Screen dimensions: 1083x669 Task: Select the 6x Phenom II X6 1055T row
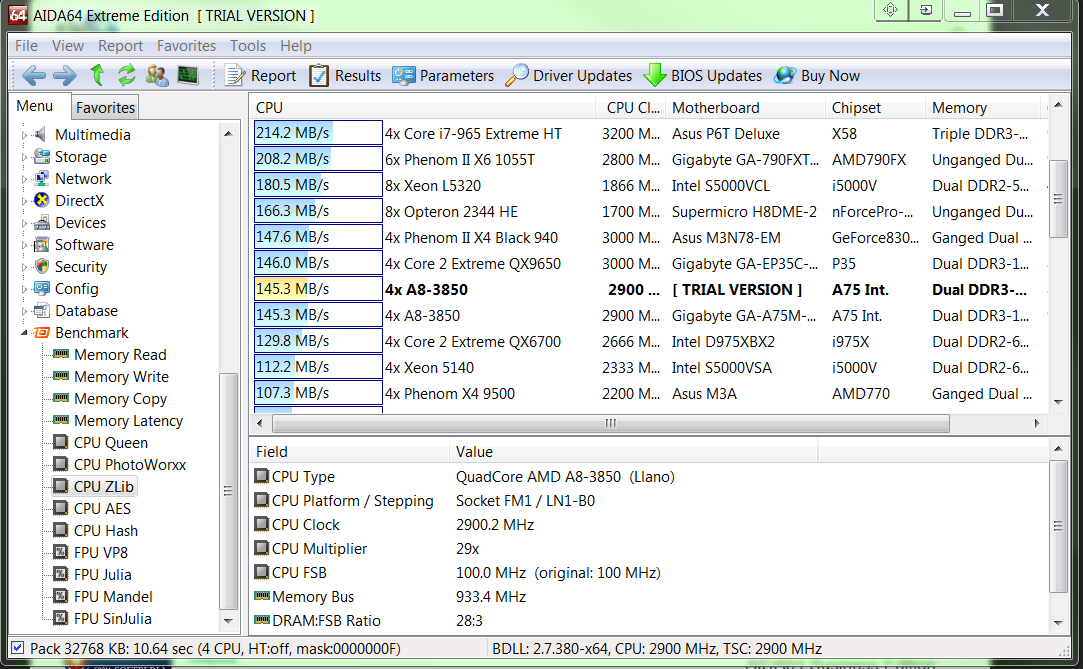tap(649, 159)
